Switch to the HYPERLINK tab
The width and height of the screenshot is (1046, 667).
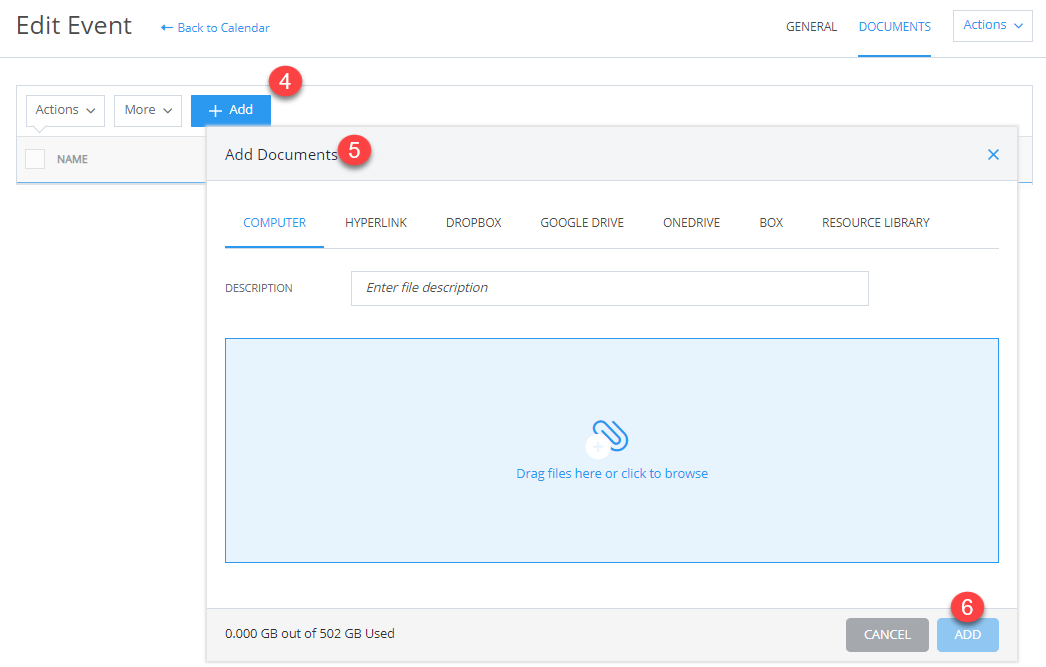coord(376,223)
